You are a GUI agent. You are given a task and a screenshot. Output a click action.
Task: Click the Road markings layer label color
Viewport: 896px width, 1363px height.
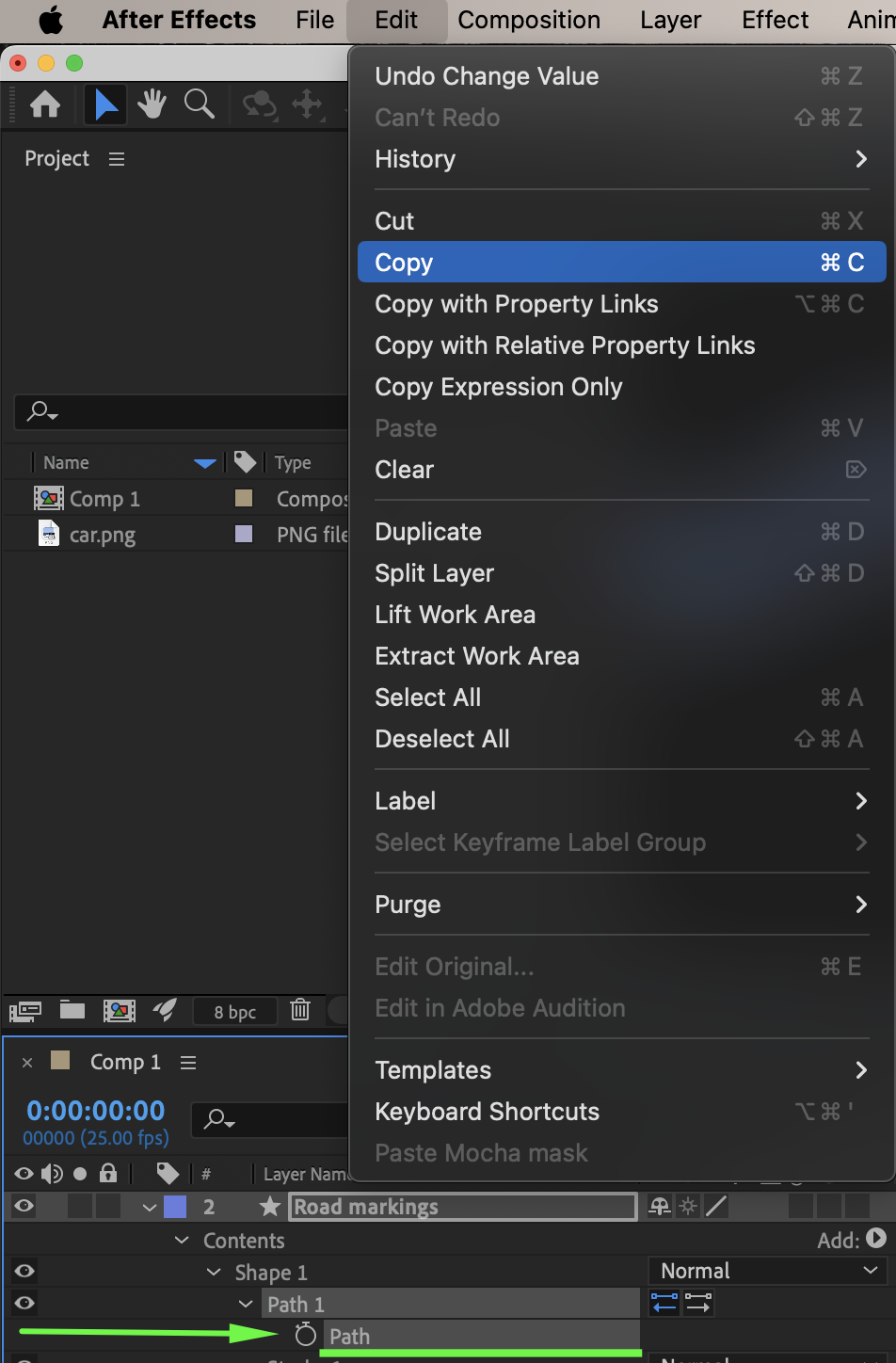coord(175,1206)
